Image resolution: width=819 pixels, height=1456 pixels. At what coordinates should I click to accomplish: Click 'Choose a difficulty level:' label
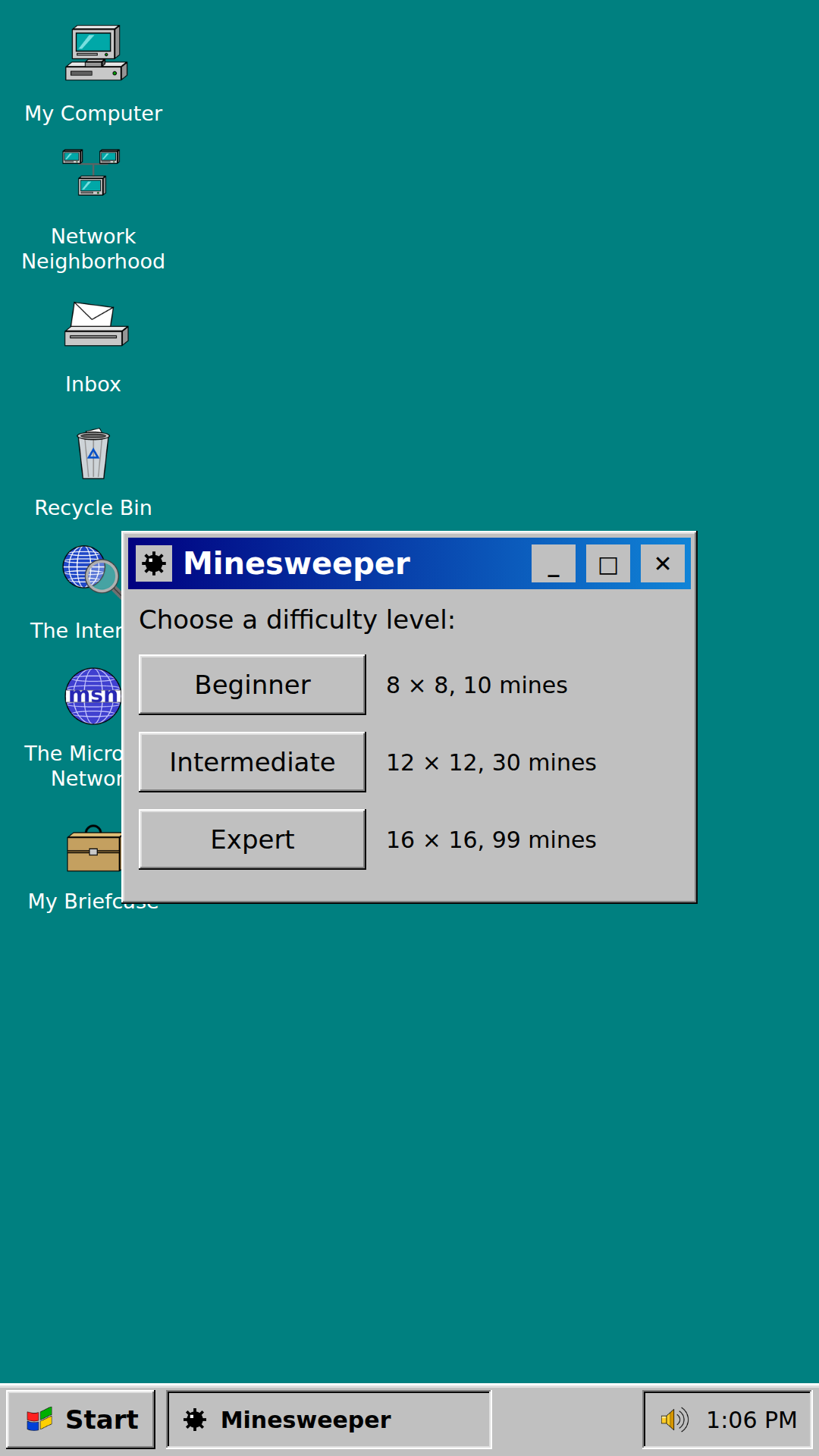click(297, 620)
